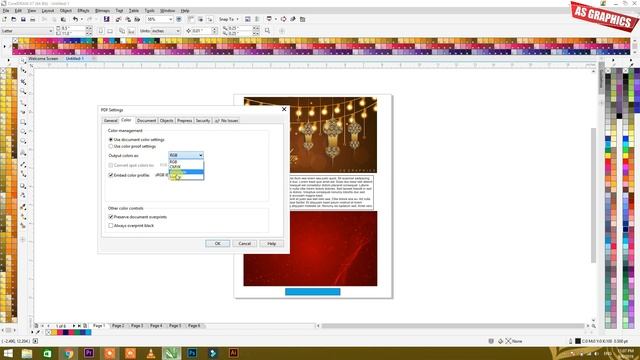Click the Open file icon in toolbar
The height and width of the screenshot is (360, 640).
coord(13,19)
